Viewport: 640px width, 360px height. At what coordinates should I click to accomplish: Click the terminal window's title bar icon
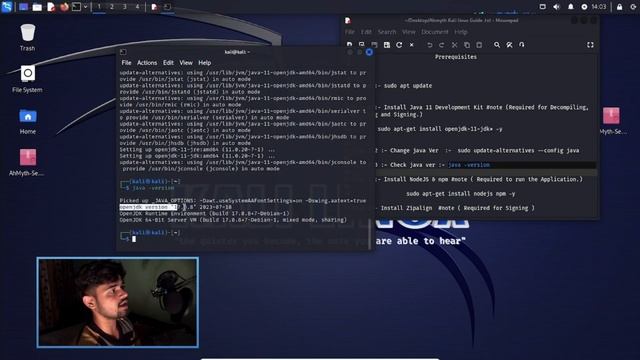(123, 52)
